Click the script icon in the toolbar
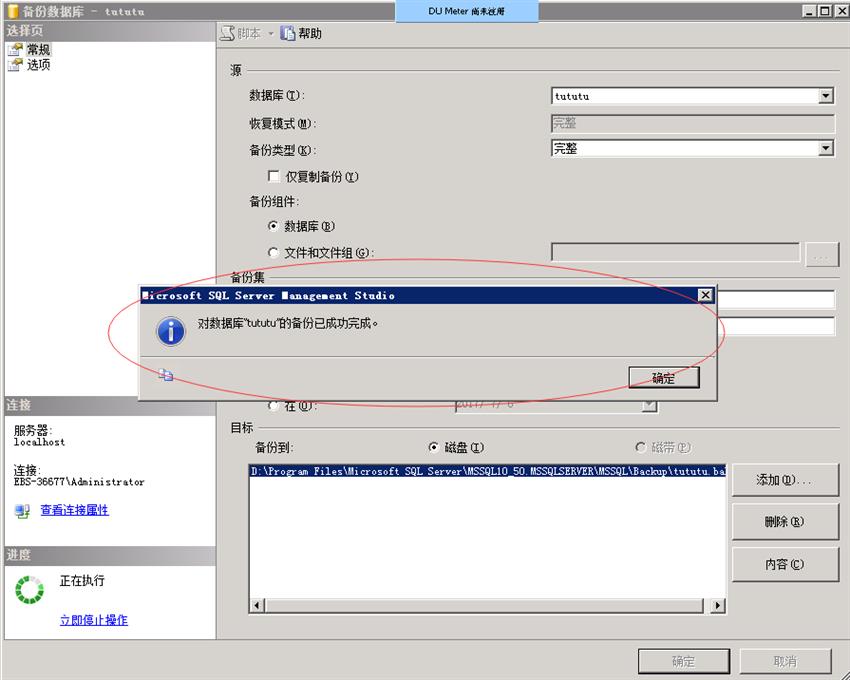 pyautogui.click(x=227, y=34)
